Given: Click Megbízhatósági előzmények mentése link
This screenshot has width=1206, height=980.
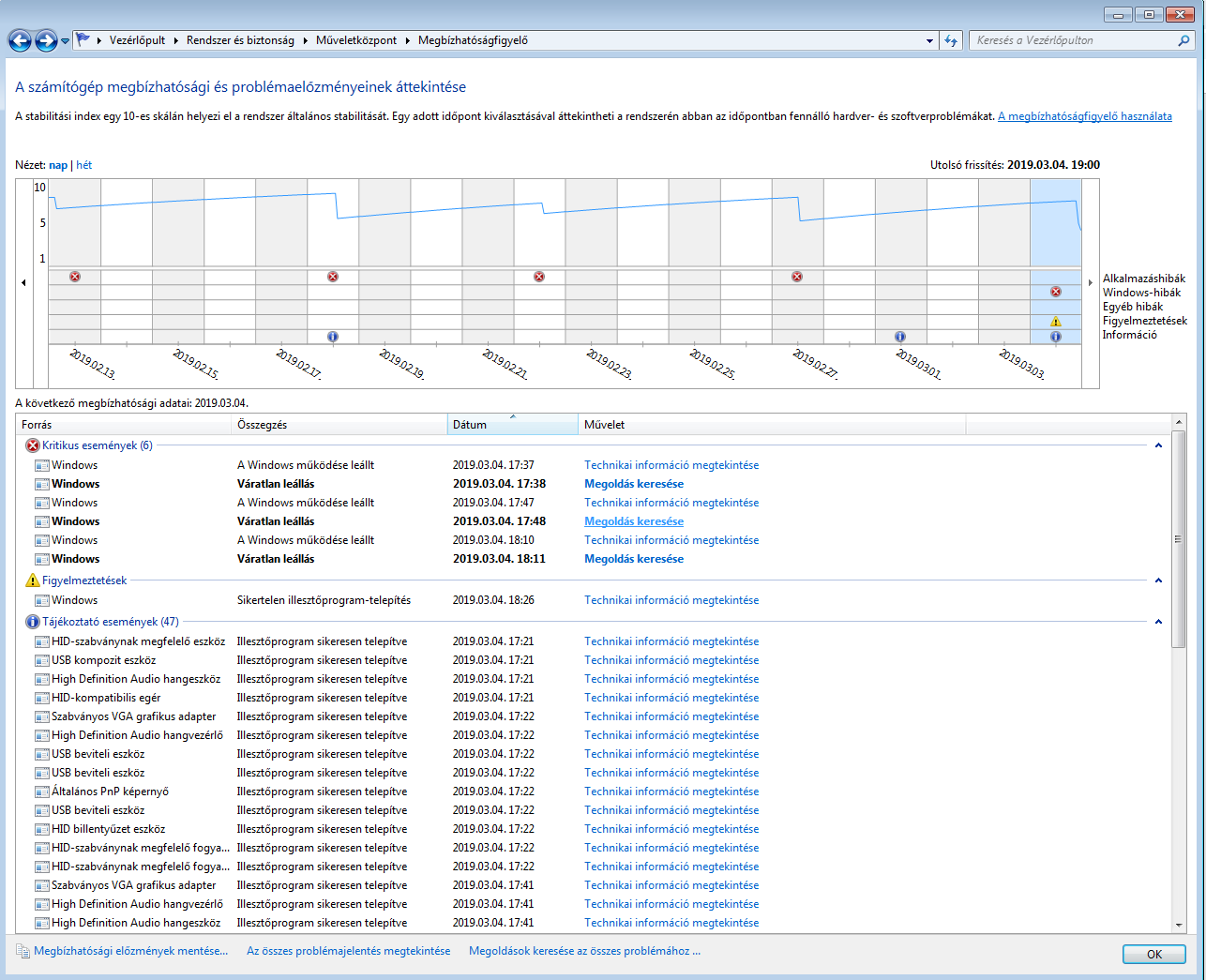Looking at the screenshot, I should pos(130,951).
